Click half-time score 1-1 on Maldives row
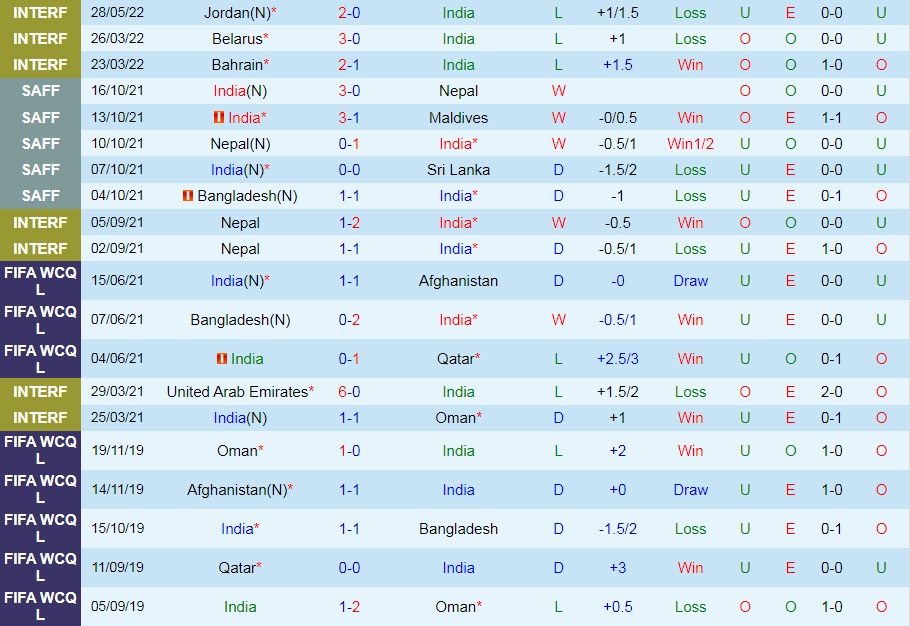Screen dimensions: 910x626 click(832, 118)
